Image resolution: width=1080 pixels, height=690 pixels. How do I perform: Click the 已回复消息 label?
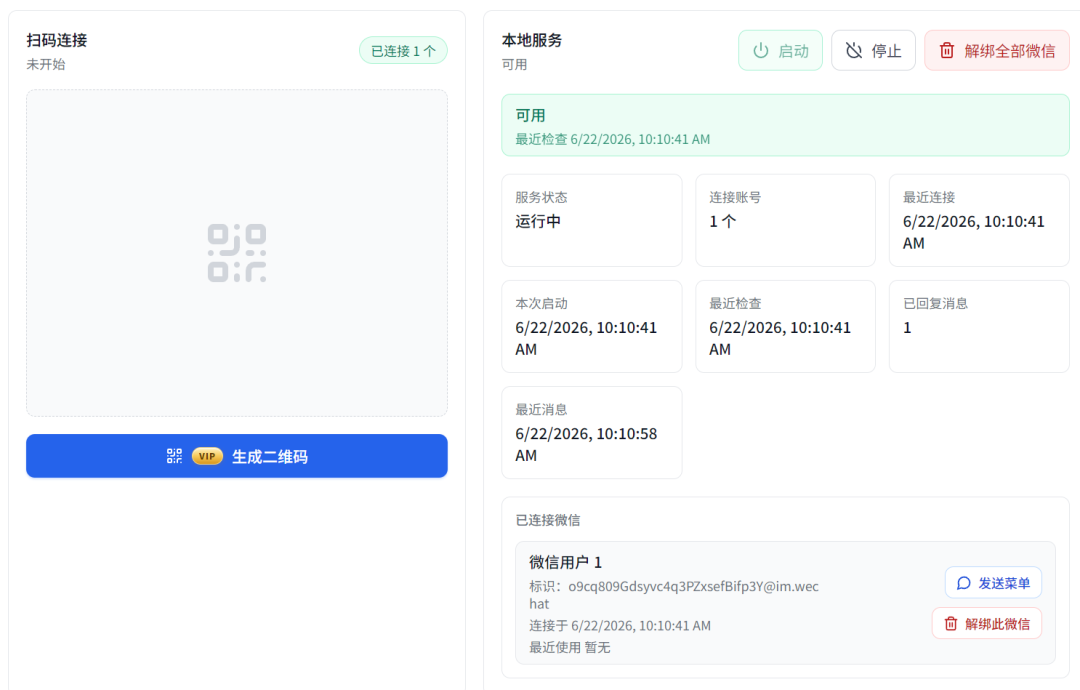coord(935,303)
